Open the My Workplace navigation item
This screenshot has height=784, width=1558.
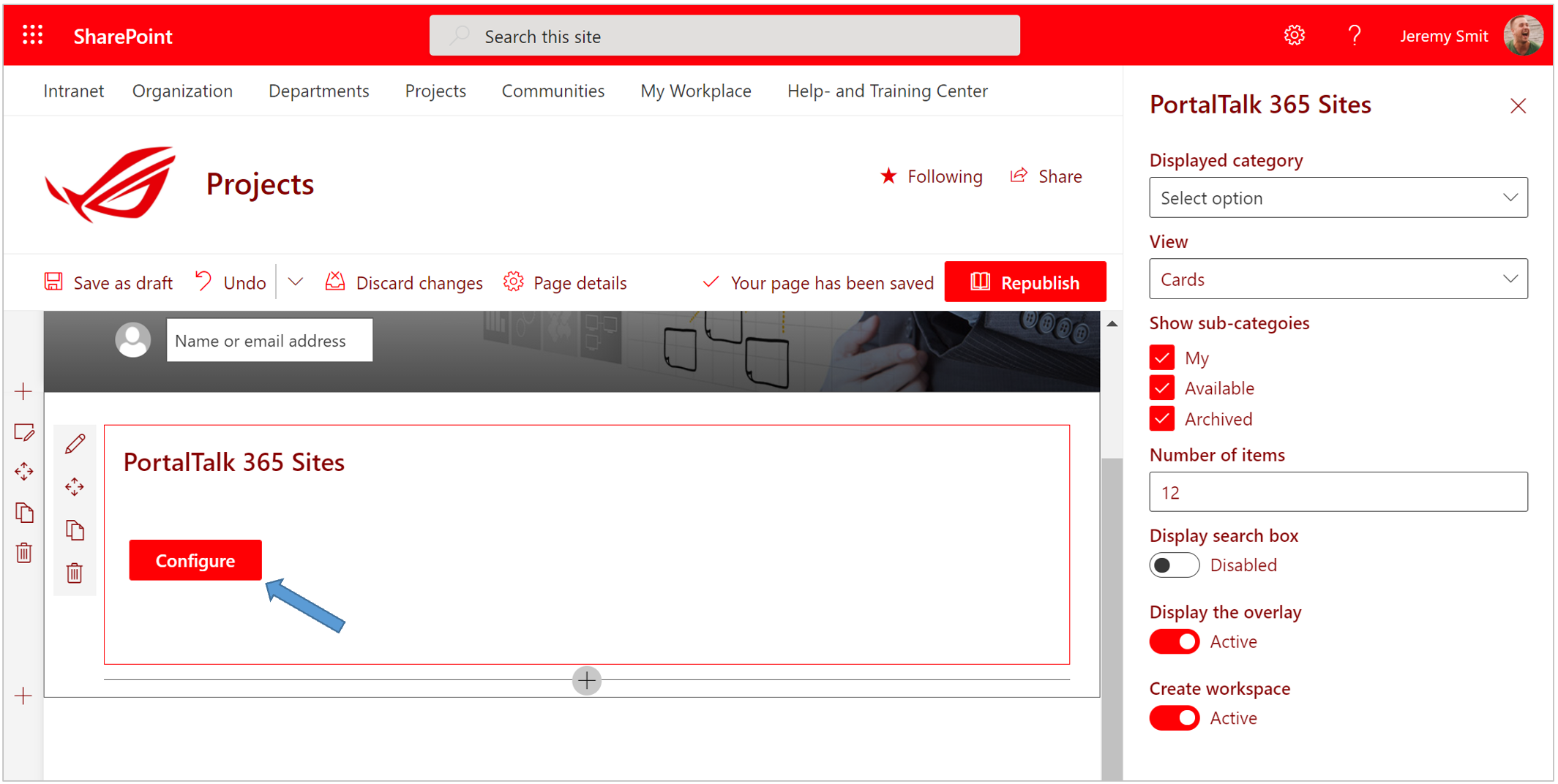696,91
